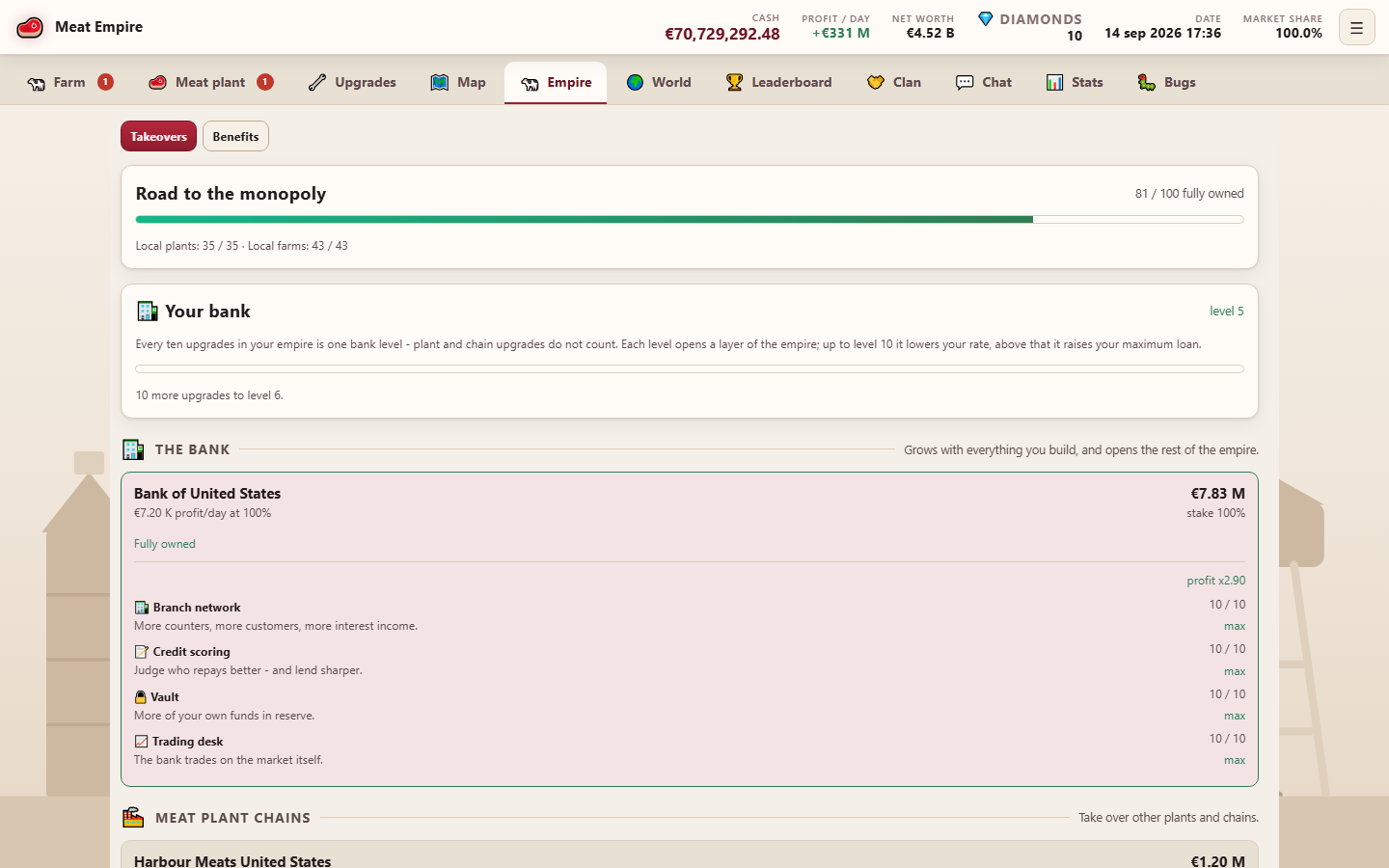Click the steak icon beside Meat plant

pos(158,83)
